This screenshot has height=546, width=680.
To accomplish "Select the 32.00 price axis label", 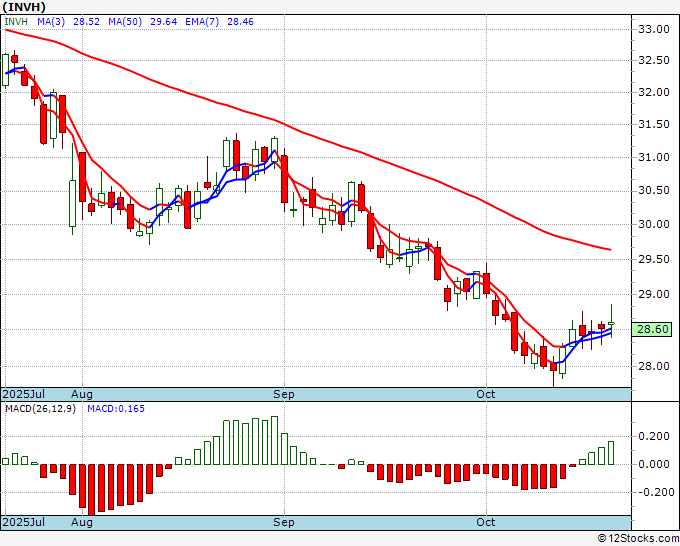I will point(654,92).
